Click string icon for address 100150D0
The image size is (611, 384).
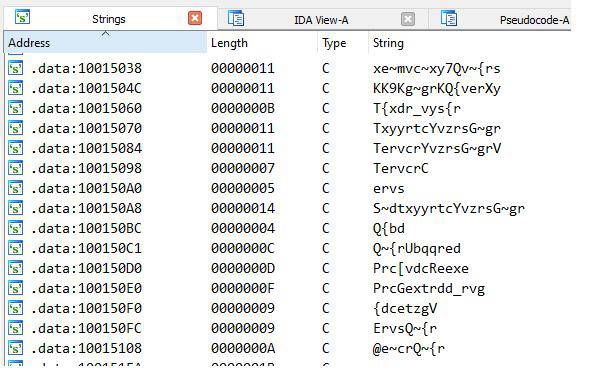[15, 268]
